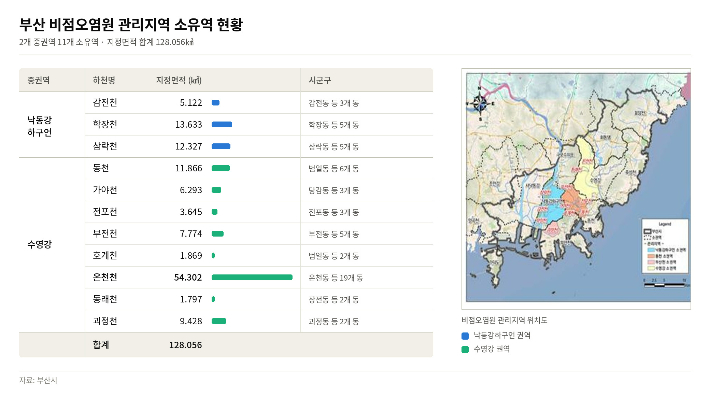Click the 동래천 river name

105,299
